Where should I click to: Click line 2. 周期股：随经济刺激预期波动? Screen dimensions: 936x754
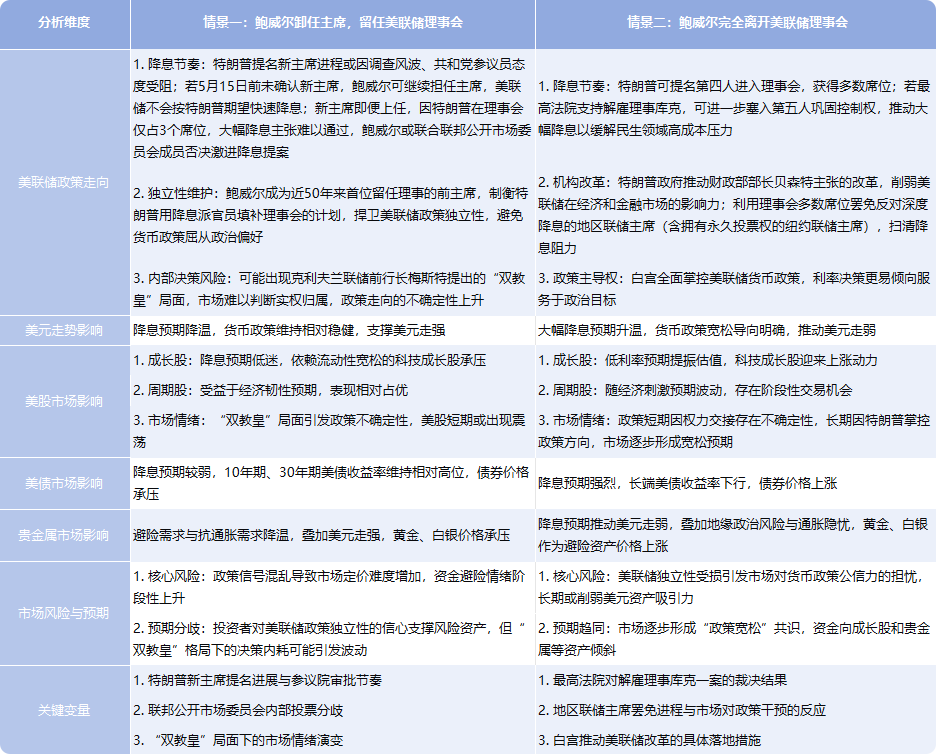[x=695, y=390]
